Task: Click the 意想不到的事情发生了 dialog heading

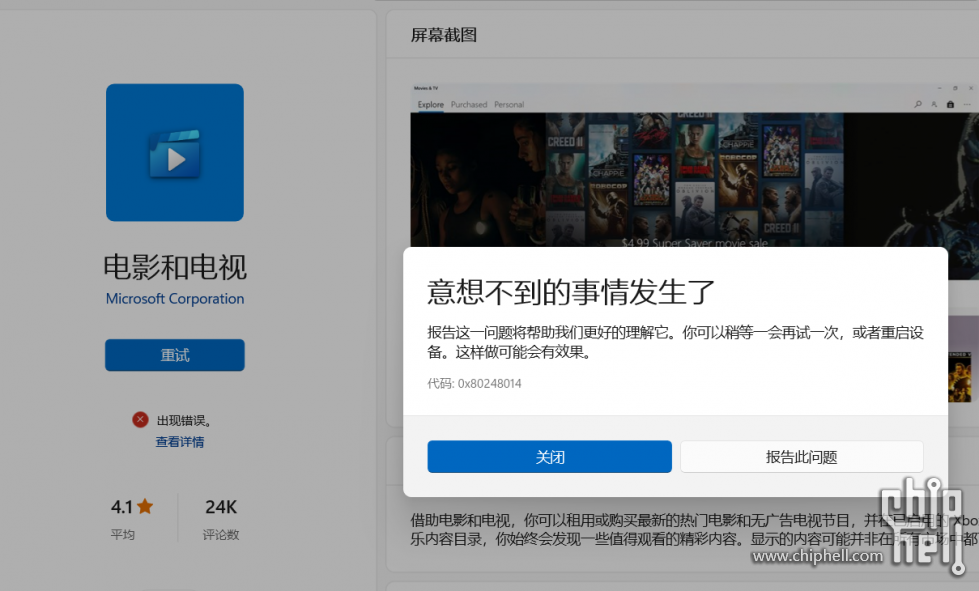Action: (x=571, y=292)
